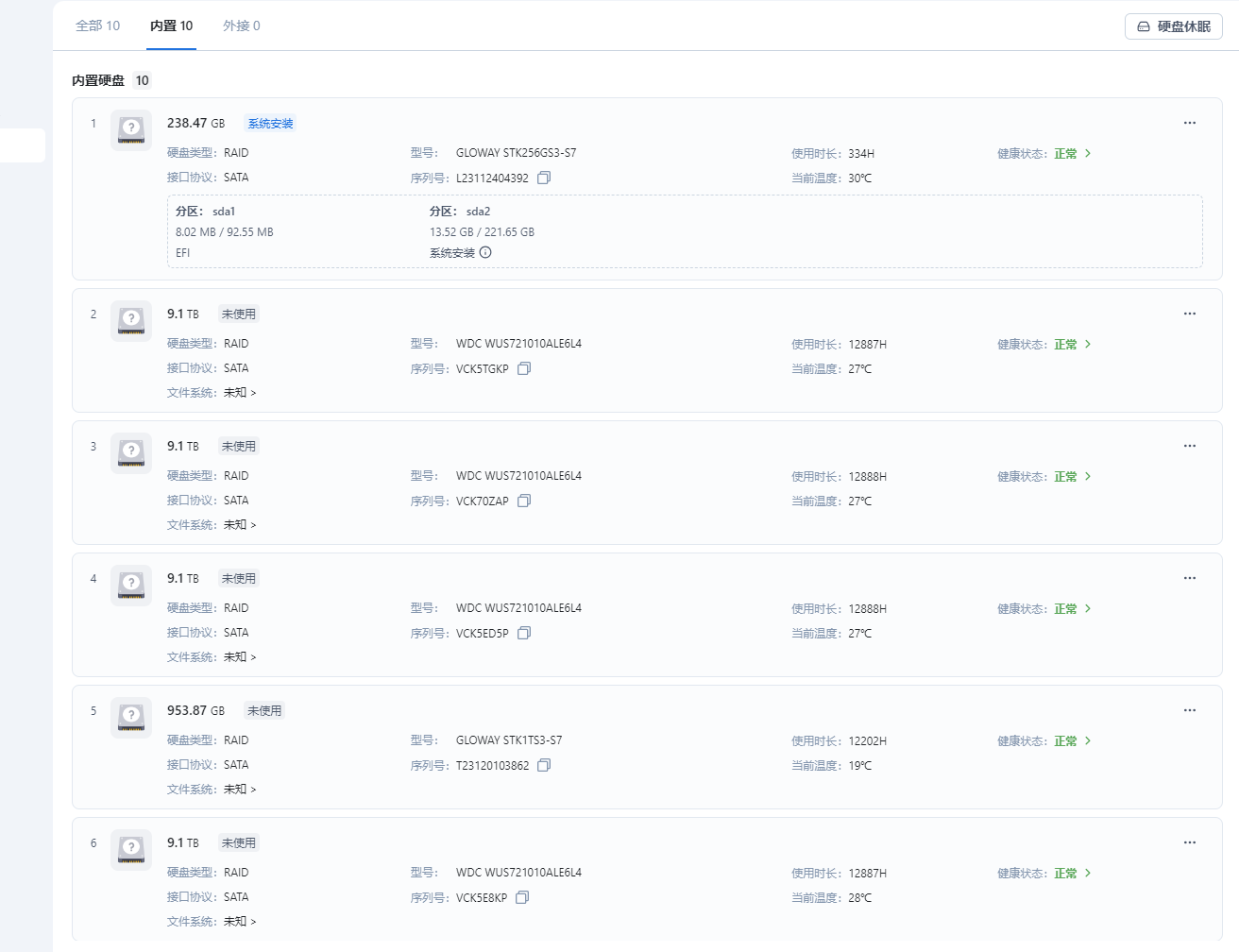The image size is (1239, 952).
Task: Expand 文件系统 未知 for disk 6
Action: 240,922
